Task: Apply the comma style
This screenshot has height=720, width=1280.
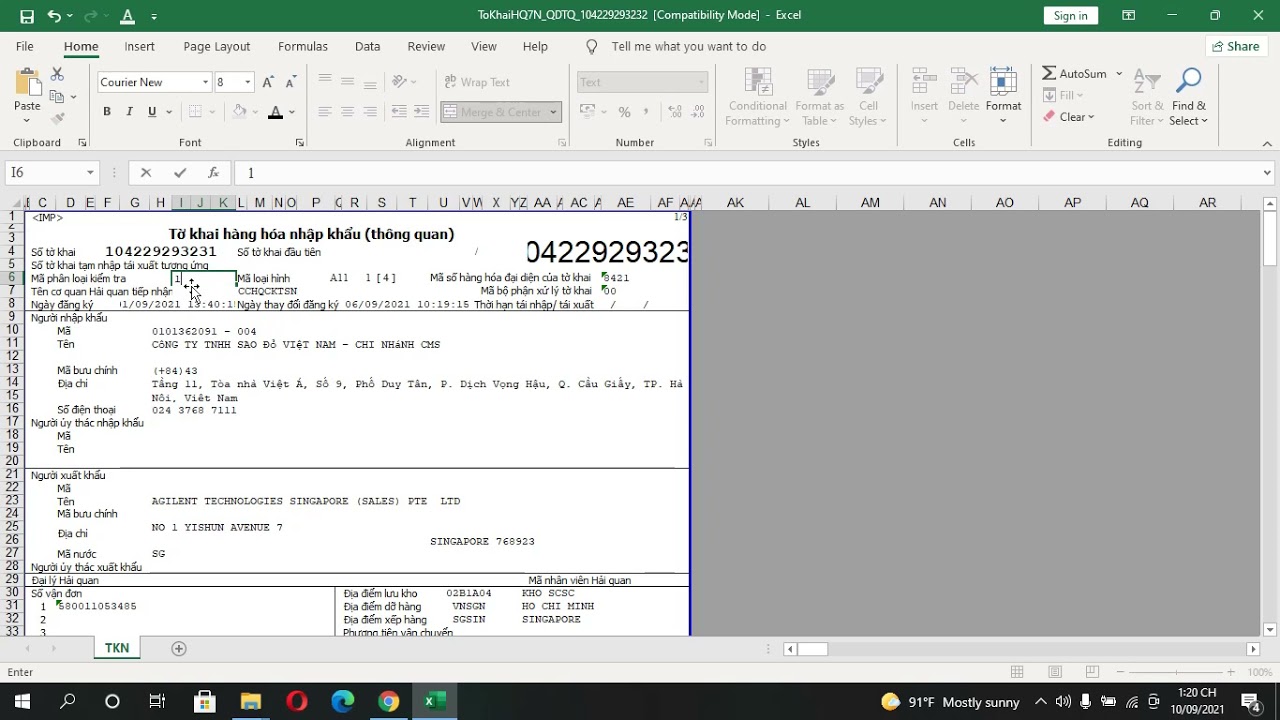Action: (648, 112)
